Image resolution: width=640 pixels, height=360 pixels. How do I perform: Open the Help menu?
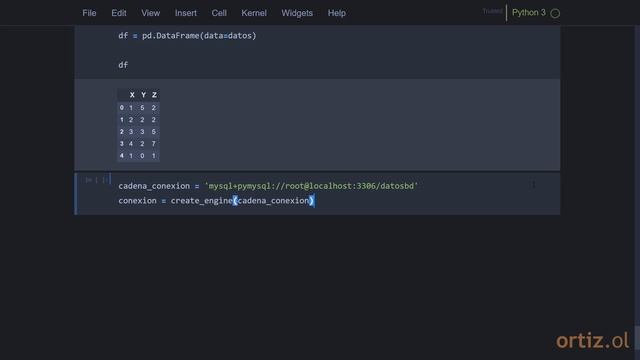point(337,13)
